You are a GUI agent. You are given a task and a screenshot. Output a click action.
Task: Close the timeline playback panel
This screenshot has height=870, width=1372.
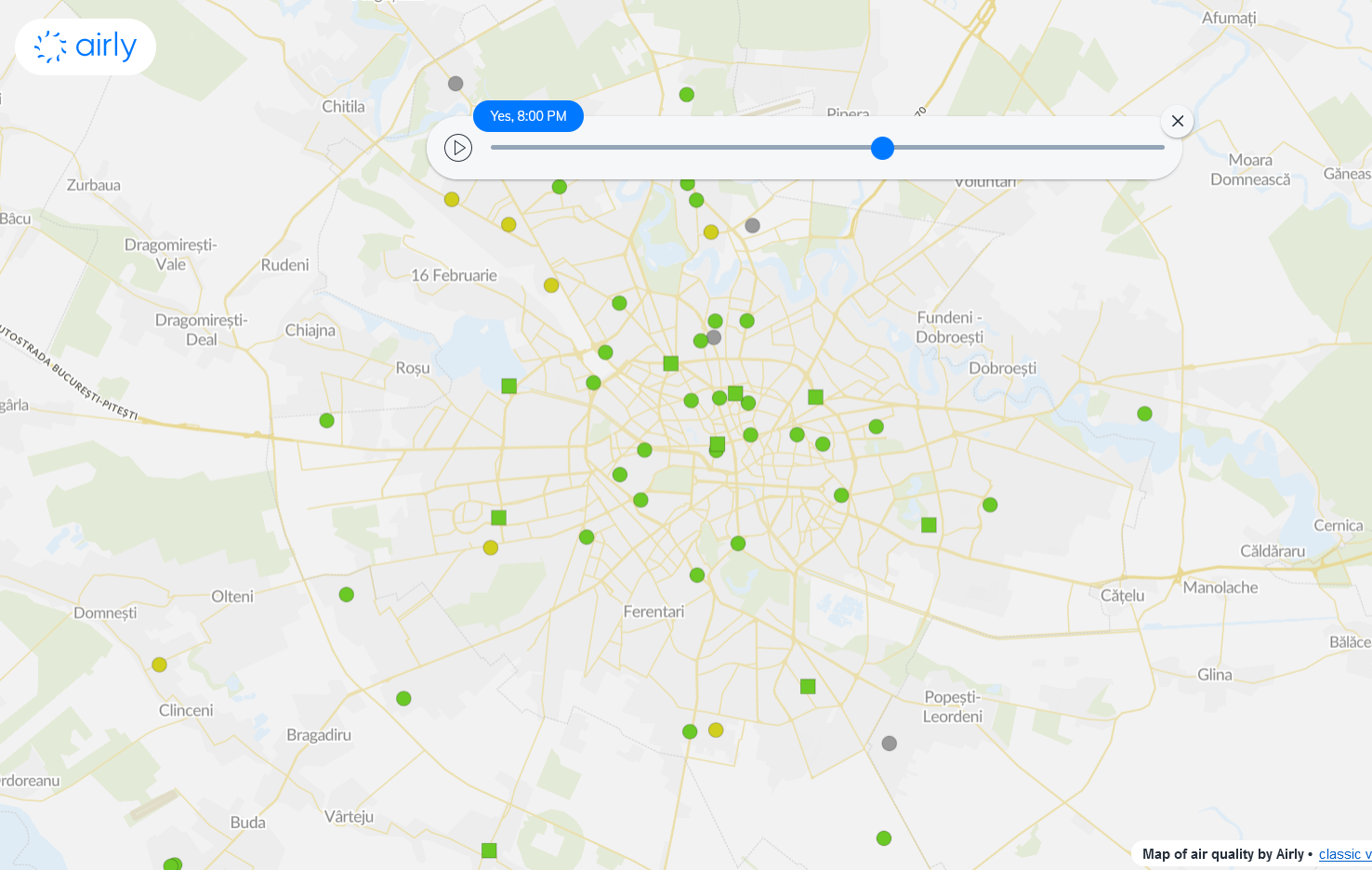[1177, 121]
